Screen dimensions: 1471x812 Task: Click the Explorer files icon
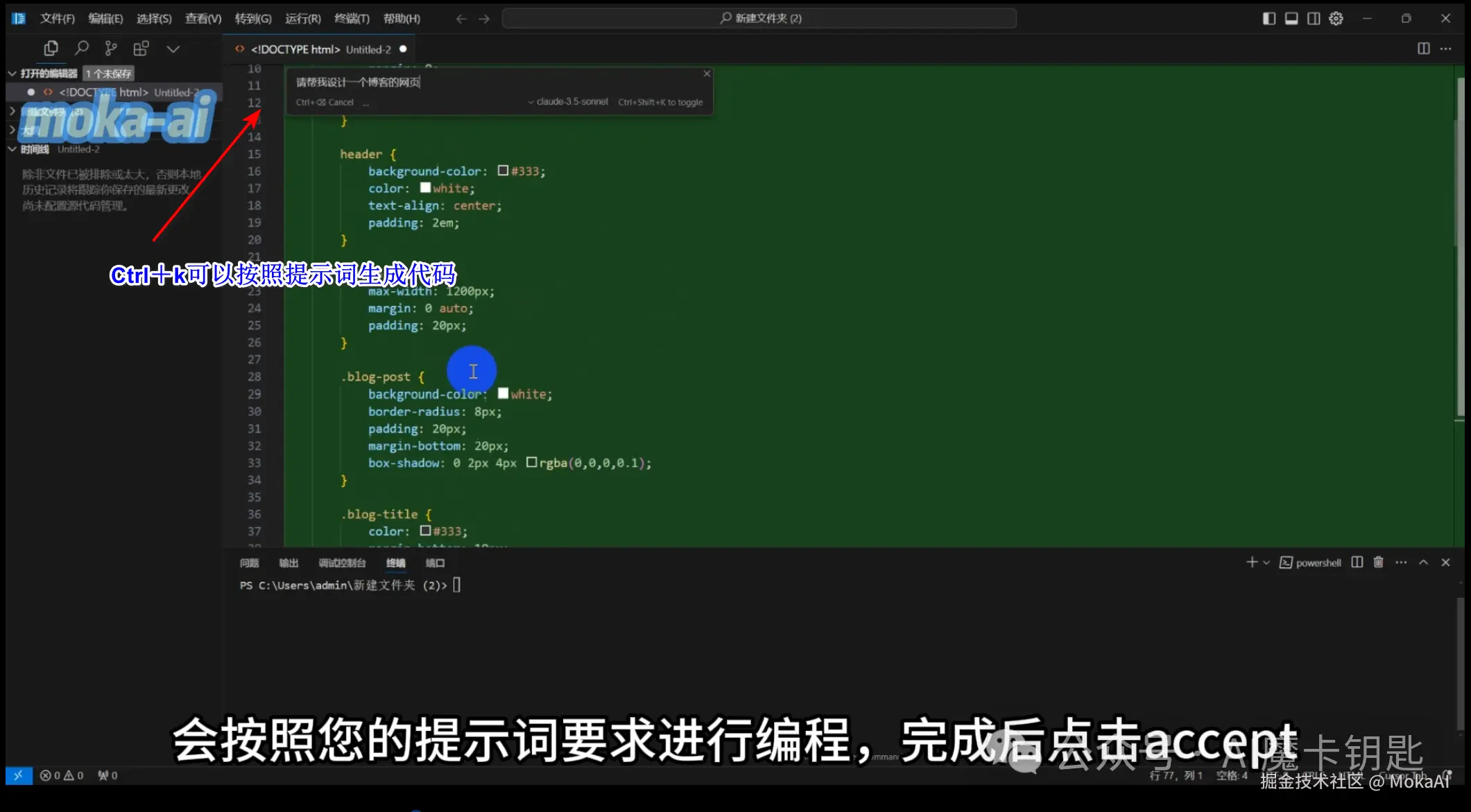[50, 49]
